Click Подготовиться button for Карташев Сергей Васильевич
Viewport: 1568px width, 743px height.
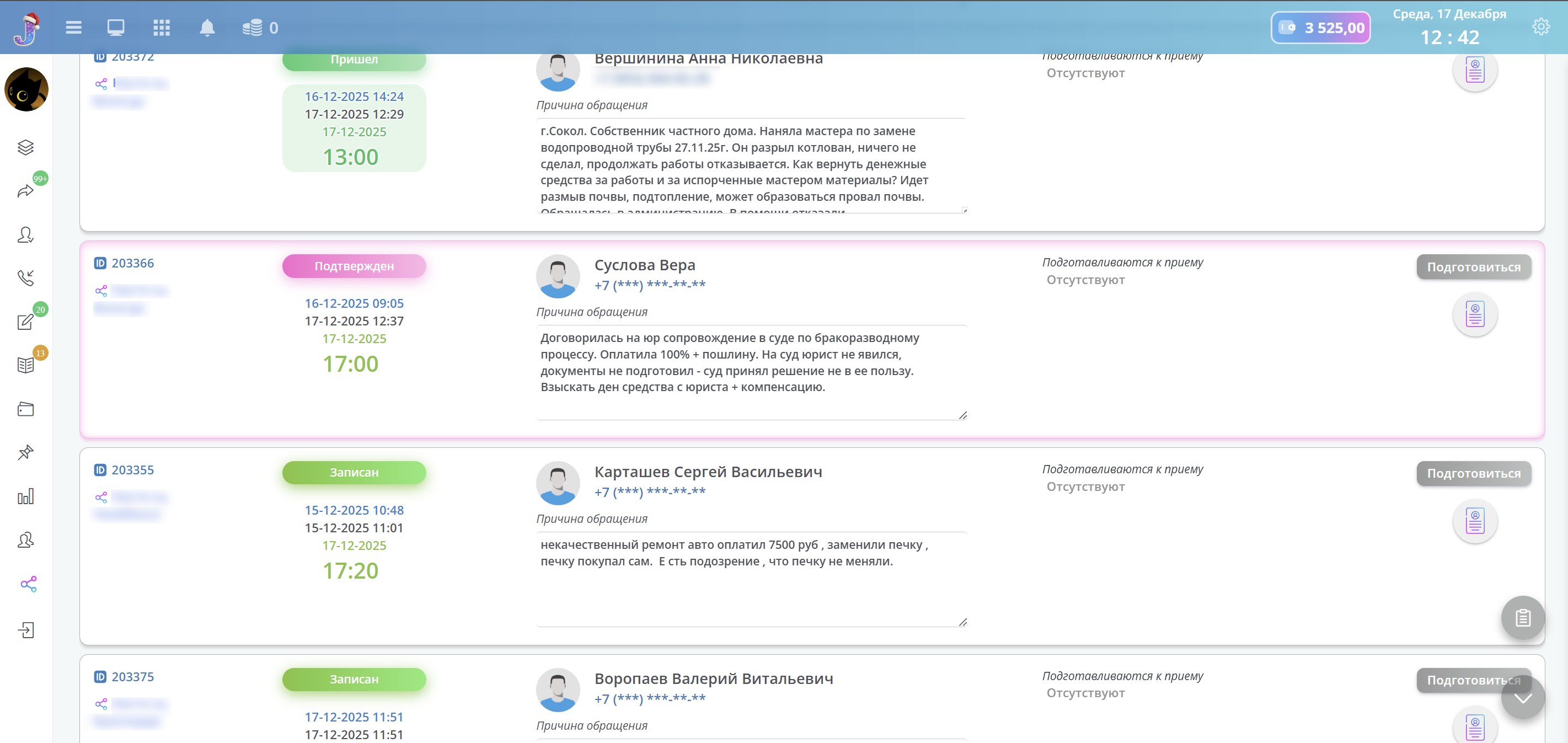pos(1473,473)
